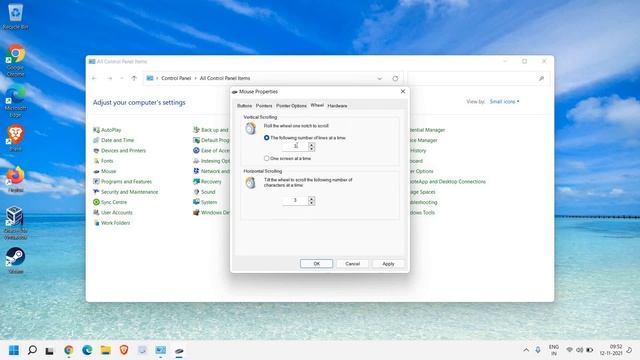The image size is (640, 360).
Task: Open the Hardware tab
Action: coord(337,106)
